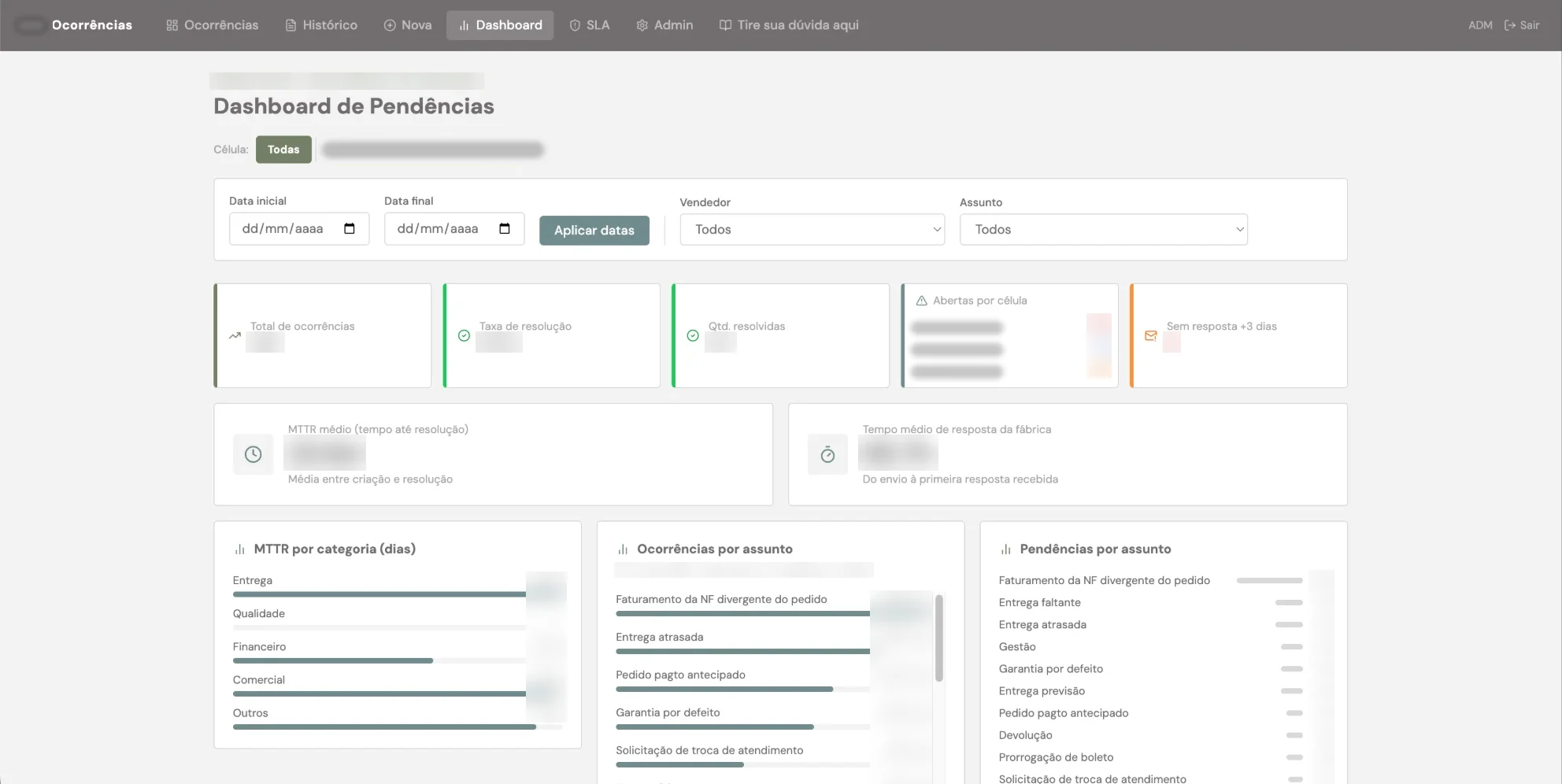1562x784 pixels.
Task: Click the Ocorrências por assunto list scrollbar
Action: [x=938, y=638]
